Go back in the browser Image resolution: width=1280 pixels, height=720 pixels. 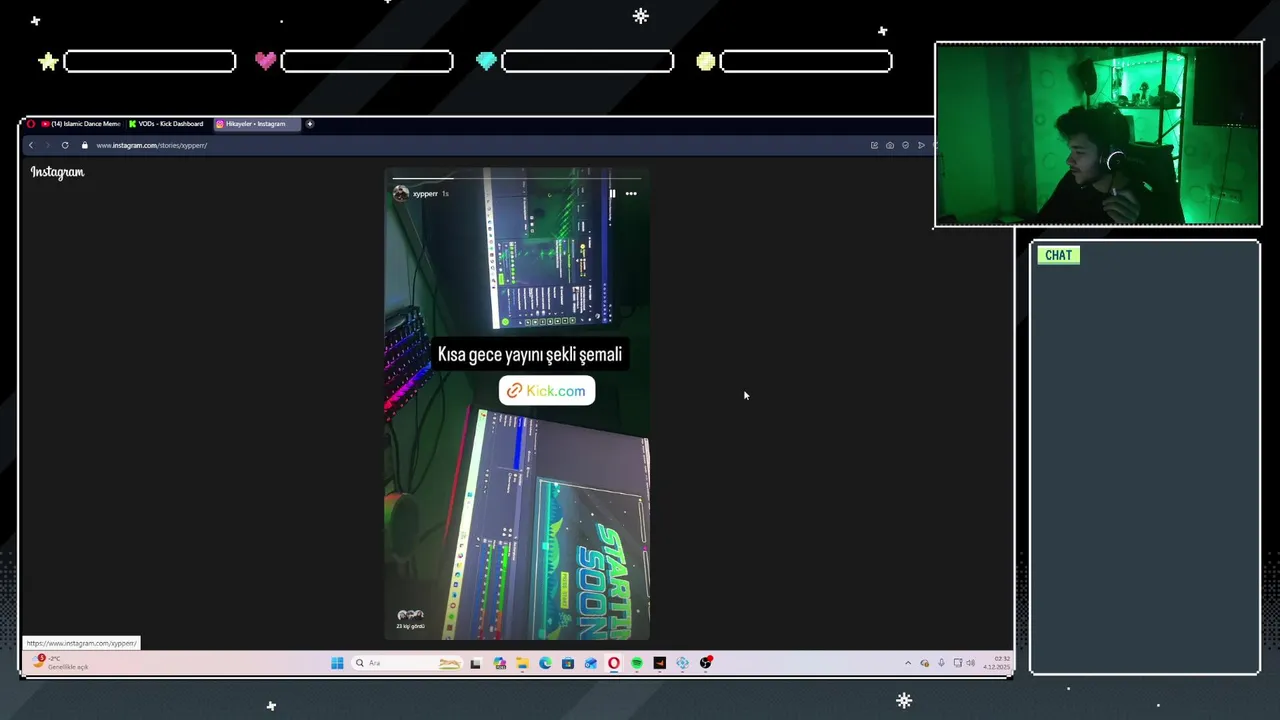click(x=31, y=145)
